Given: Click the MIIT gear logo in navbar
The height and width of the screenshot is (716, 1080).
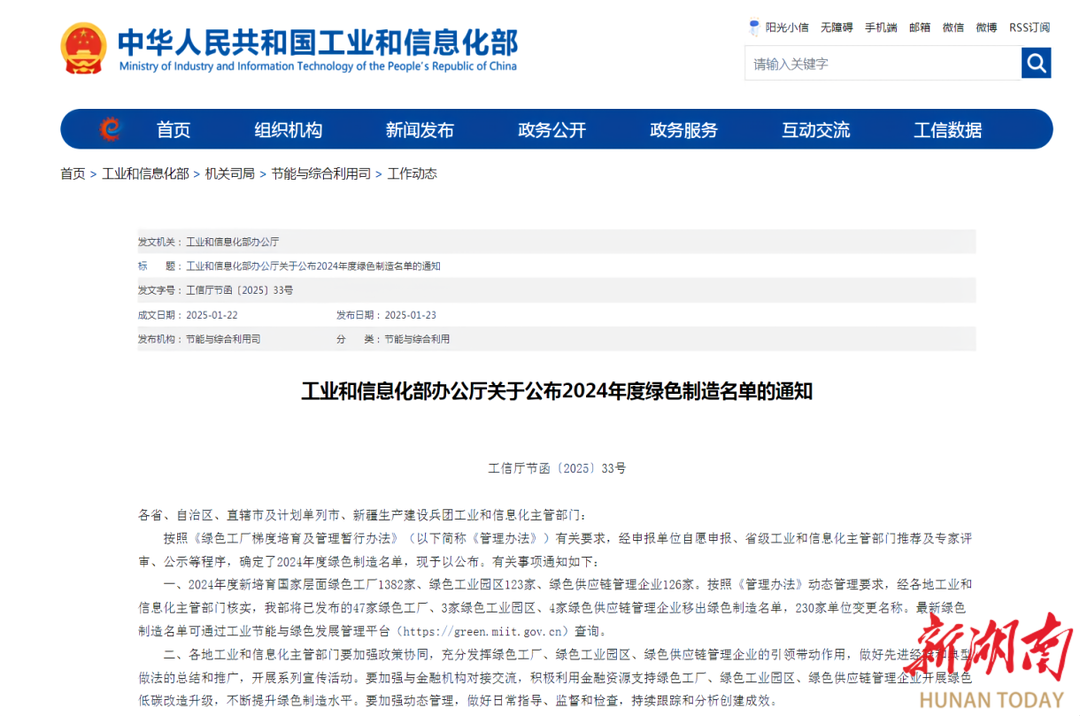Looking at the screenshot, I should [x=109, y=129].
